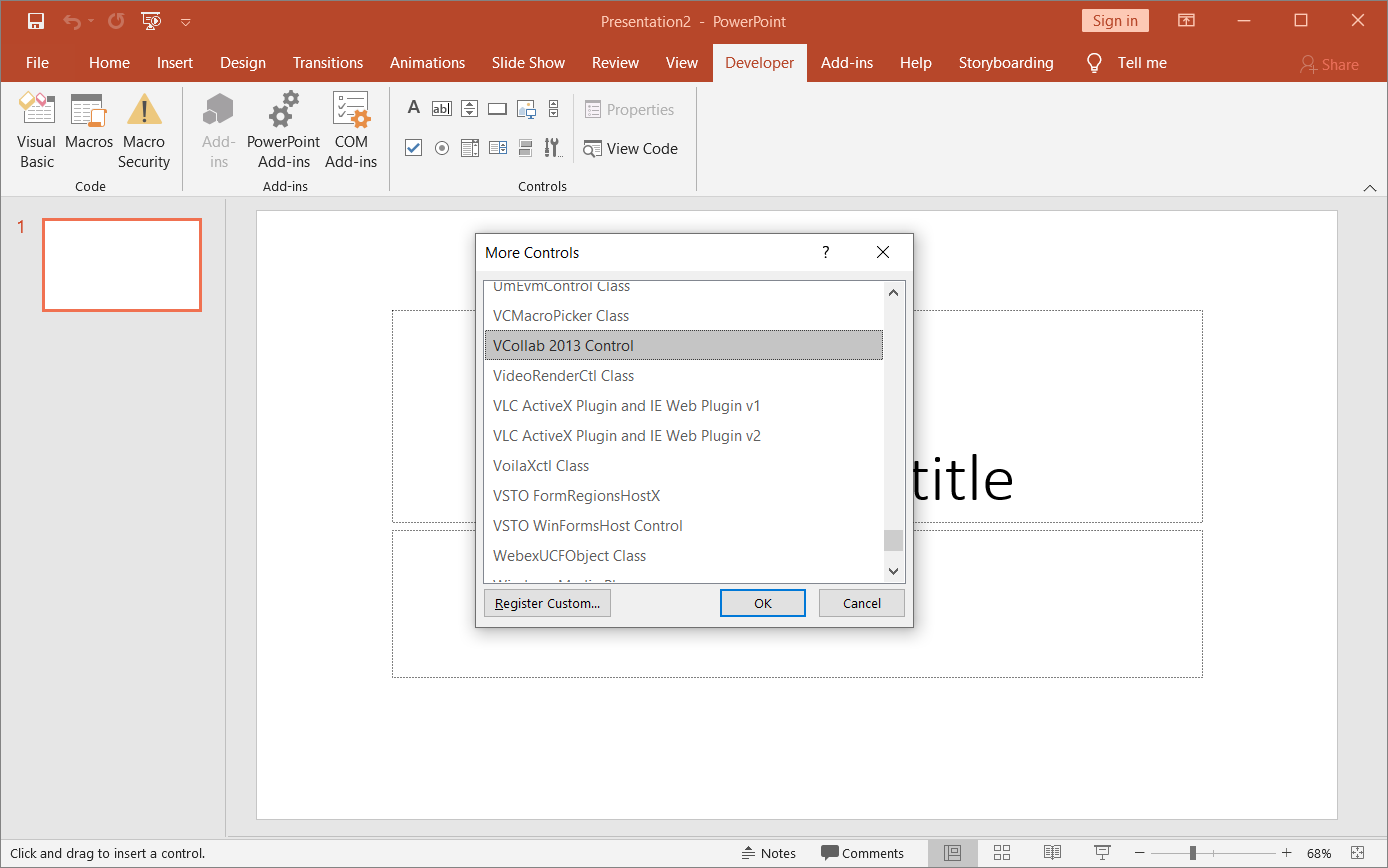
Task: Insert a Toggle Button control
Action: [x=526, y=148]
